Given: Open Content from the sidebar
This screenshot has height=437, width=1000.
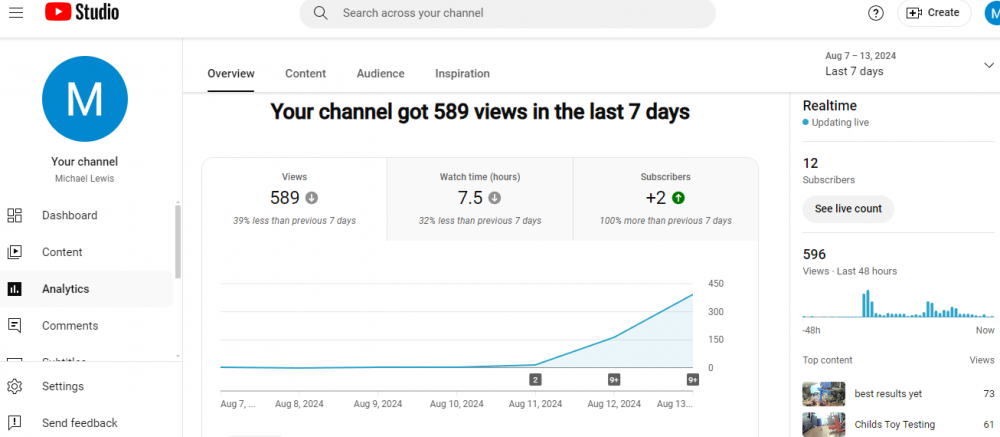Looking at the screenshot, I should coord(62,252).
